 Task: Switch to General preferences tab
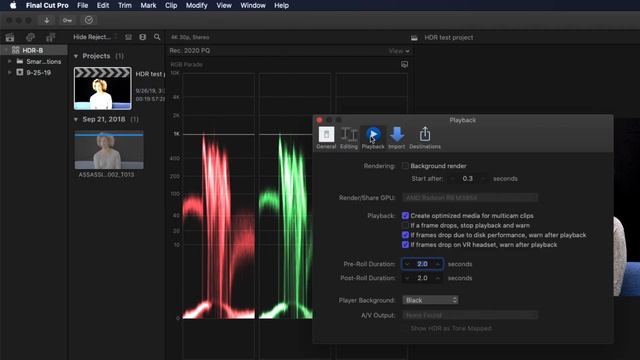326,138
